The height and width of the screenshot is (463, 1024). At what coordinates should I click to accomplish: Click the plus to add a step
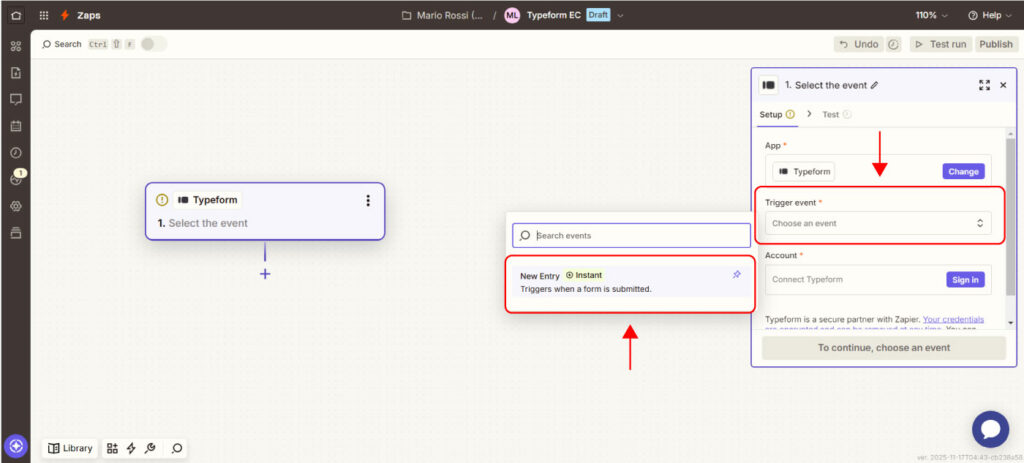tap(264, 274)
